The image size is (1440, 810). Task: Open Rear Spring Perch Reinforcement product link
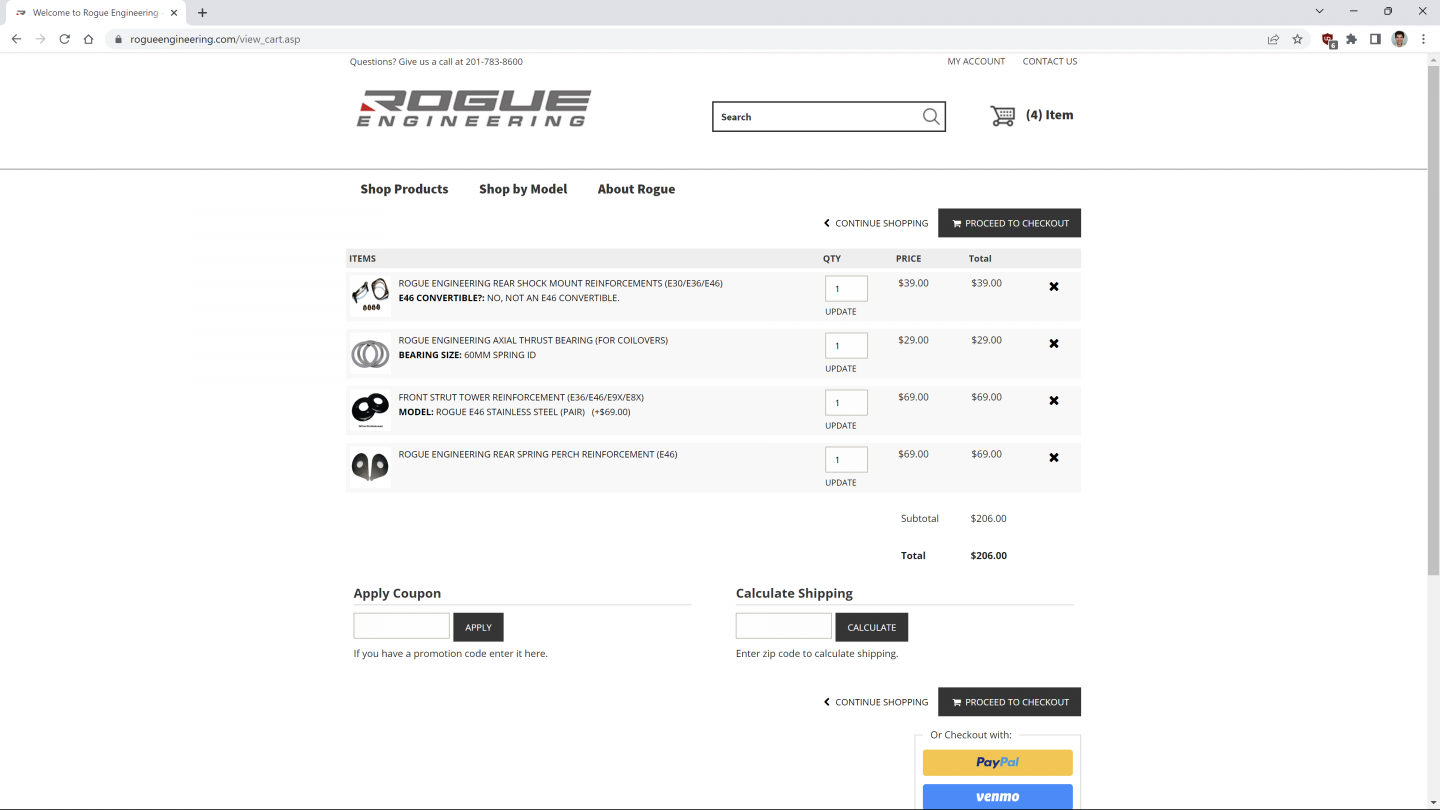point(538,455)
